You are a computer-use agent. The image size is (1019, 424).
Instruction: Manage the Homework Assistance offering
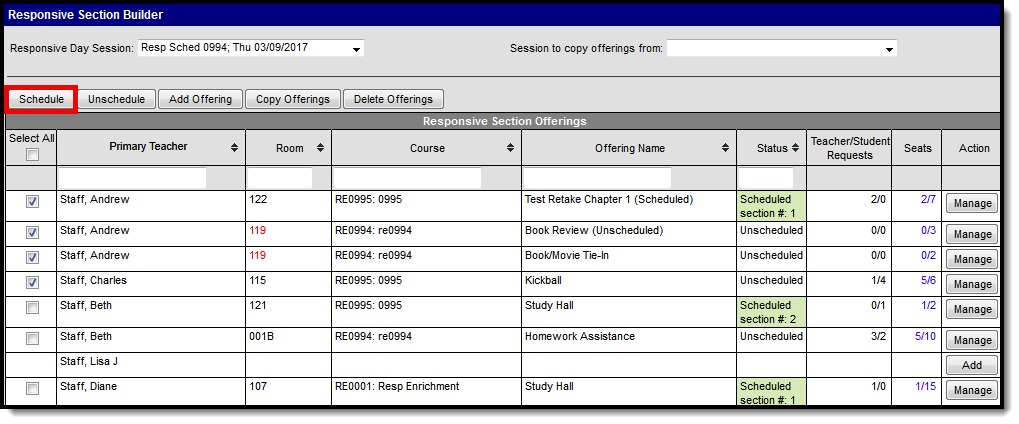tap(972, 340)
